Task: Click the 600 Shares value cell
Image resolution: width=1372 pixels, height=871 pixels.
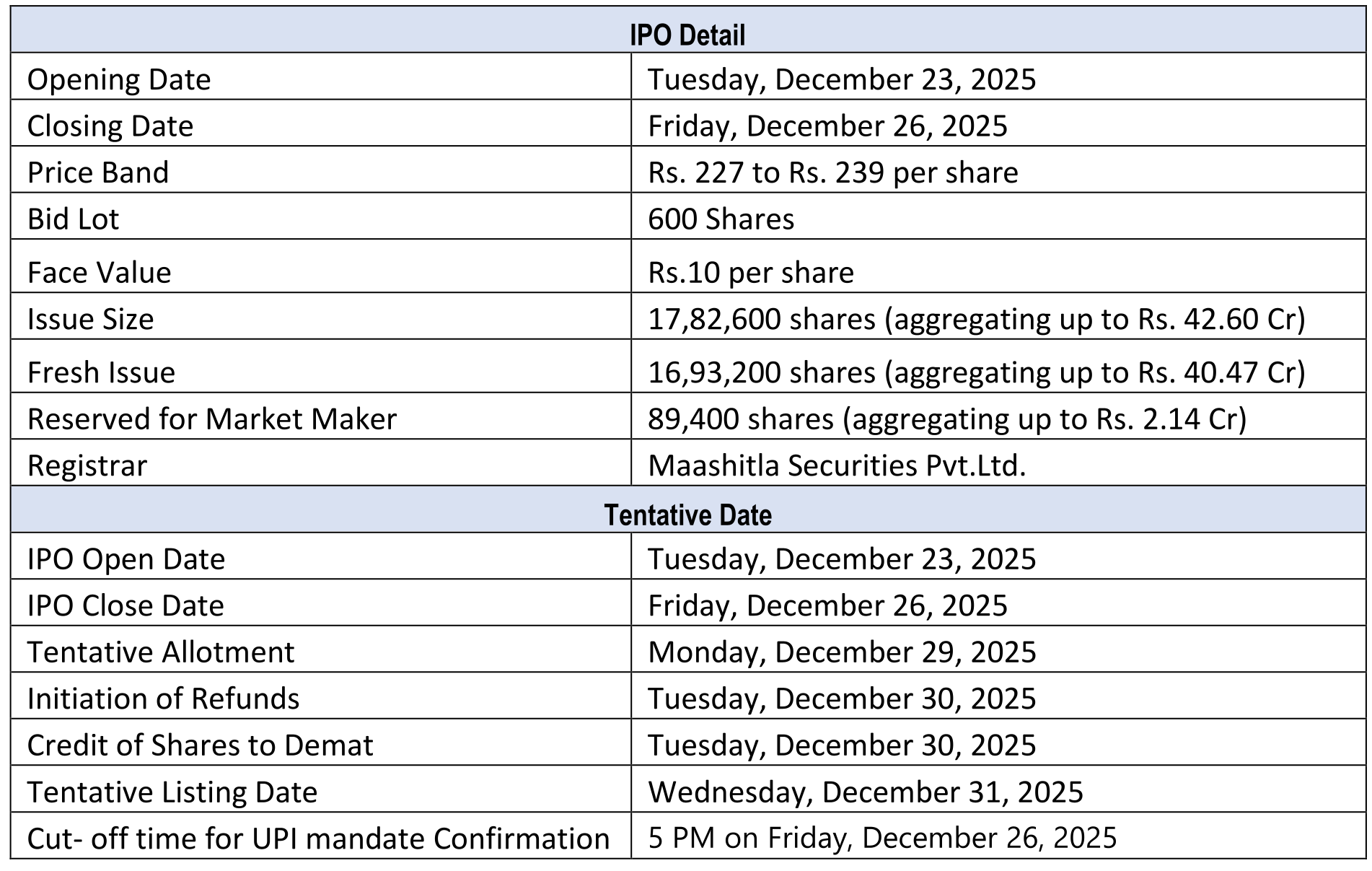Action: (x=721, y=219)
